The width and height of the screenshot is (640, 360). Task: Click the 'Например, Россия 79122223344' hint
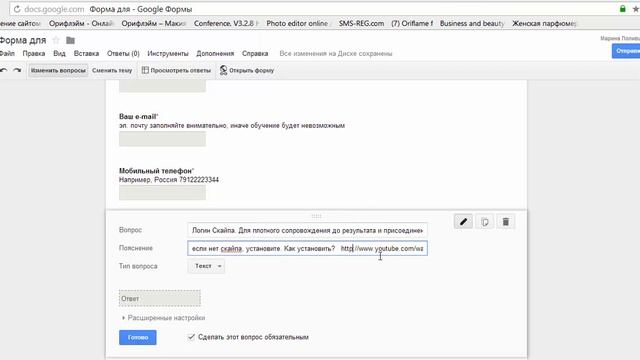[169, 180]
